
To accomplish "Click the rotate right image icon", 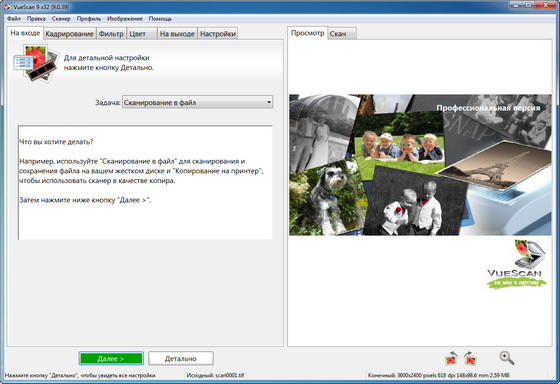I will click(x=470, y=358).
